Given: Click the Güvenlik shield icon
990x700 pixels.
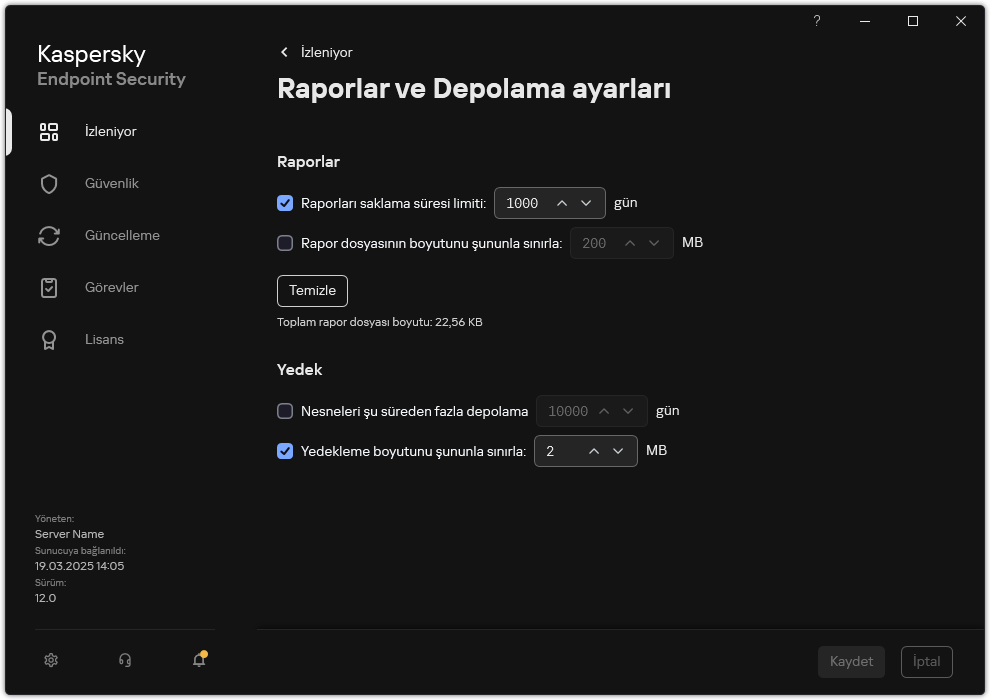Looking at the screenshot, I should pos(48,183).
